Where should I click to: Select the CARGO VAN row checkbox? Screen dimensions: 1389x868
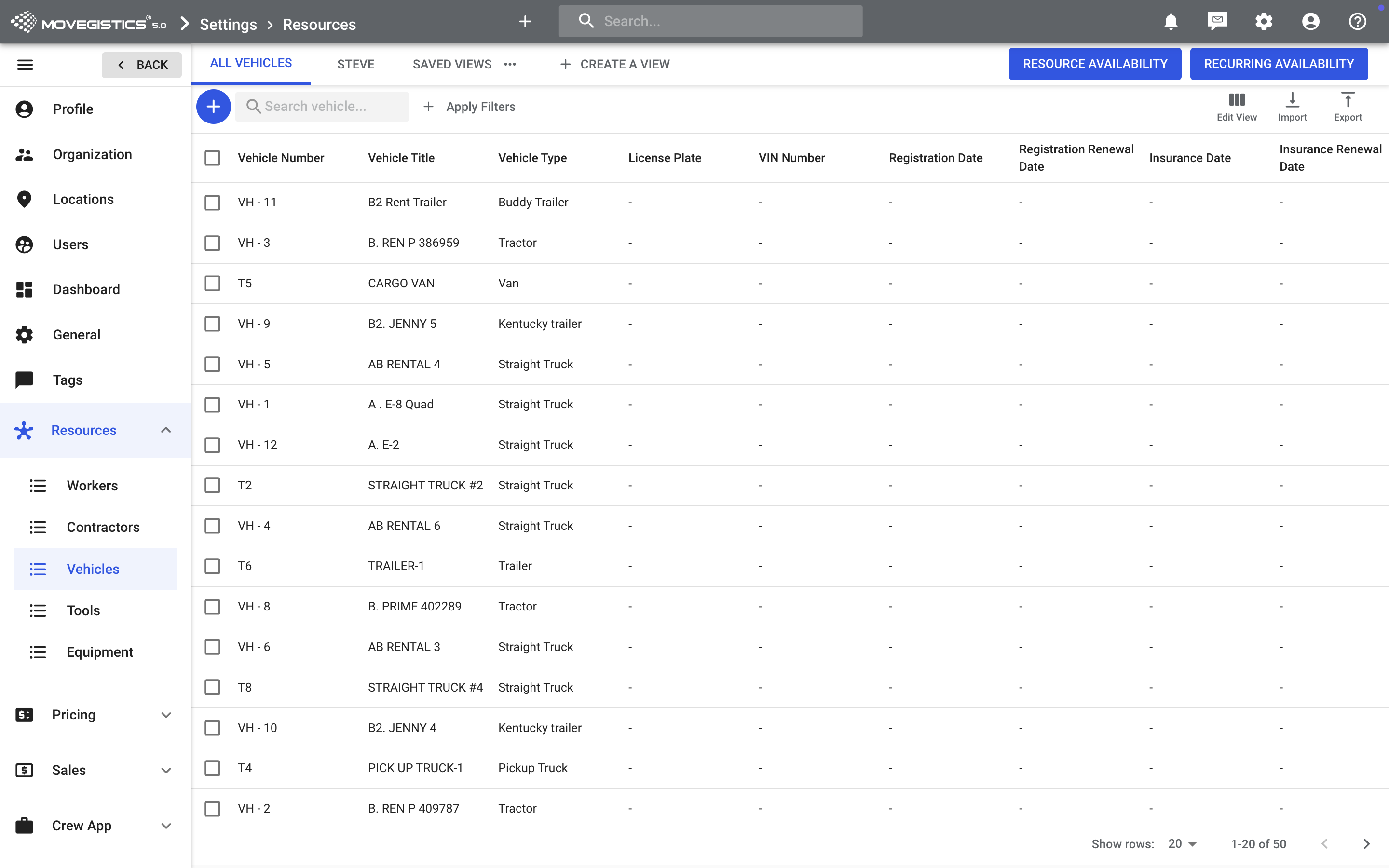click(x=212, y=283)
